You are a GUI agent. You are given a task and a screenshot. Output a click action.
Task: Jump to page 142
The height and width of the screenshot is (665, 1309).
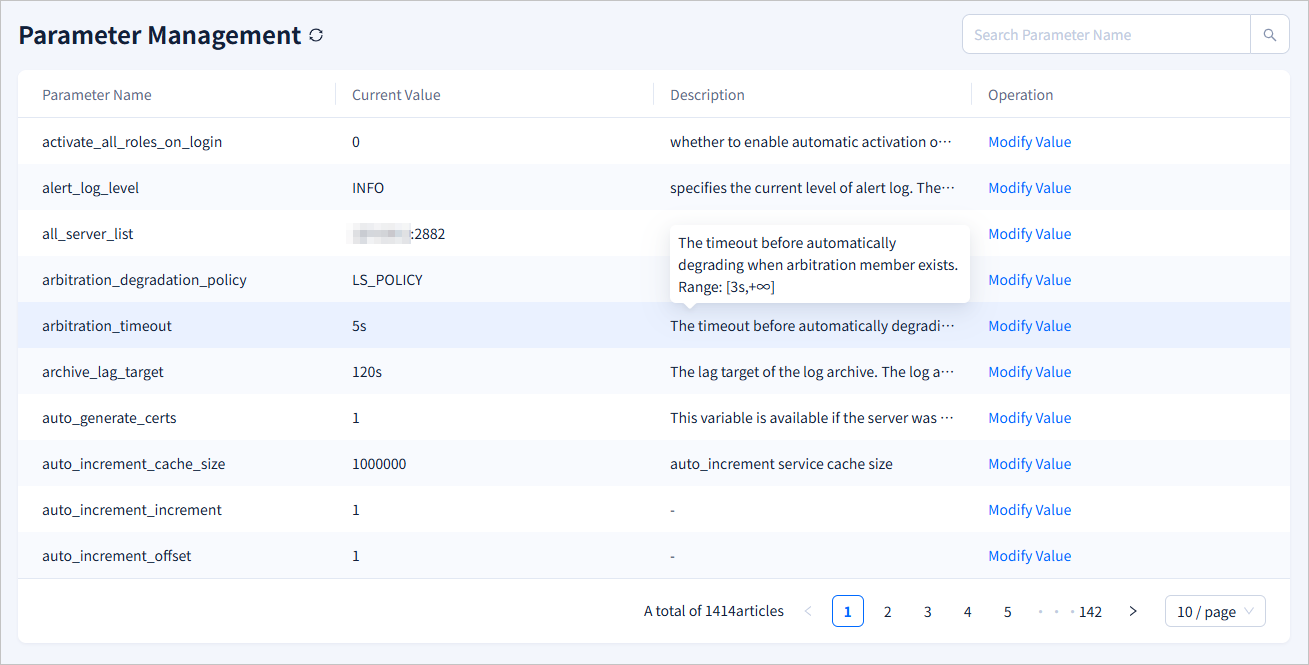point(1090,611)
